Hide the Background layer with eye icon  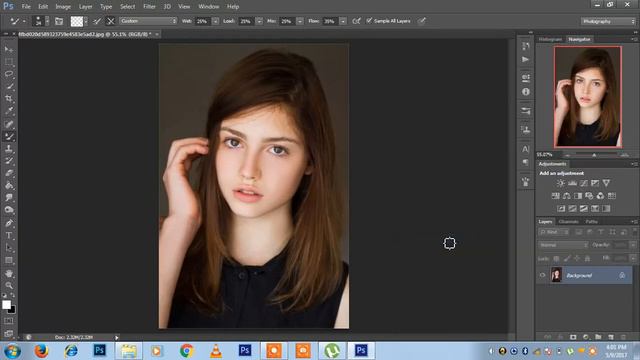pyautogui.click(x=542, y=276)
